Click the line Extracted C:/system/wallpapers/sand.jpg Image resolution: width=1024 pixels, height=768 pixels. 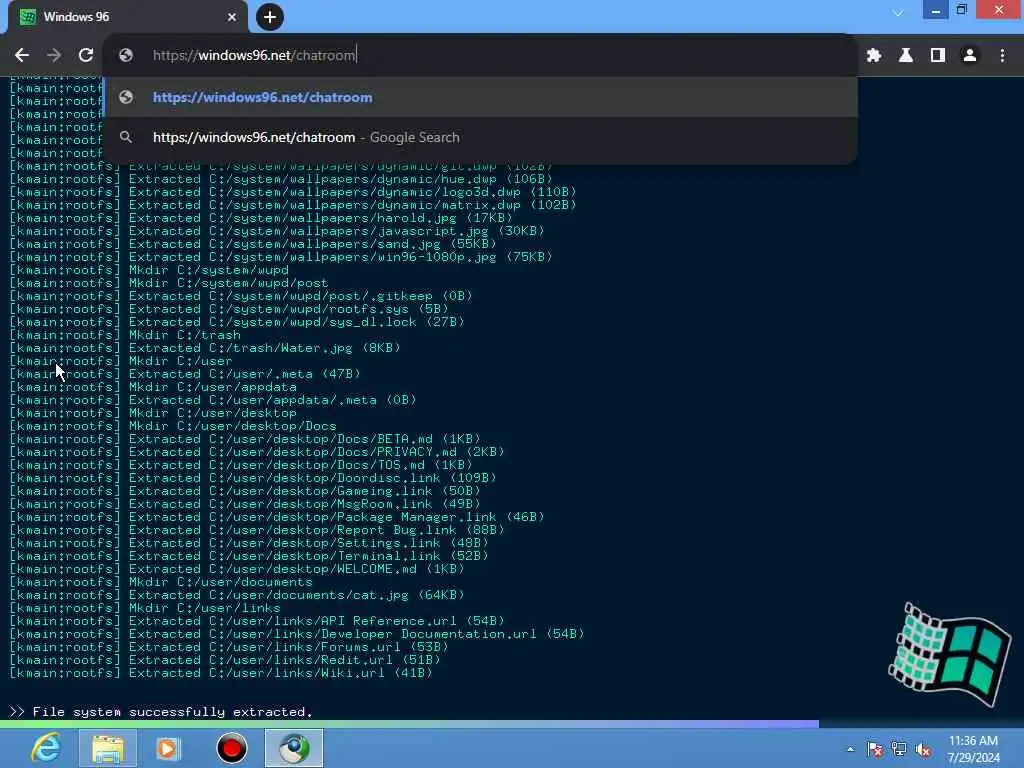[253, 244]
